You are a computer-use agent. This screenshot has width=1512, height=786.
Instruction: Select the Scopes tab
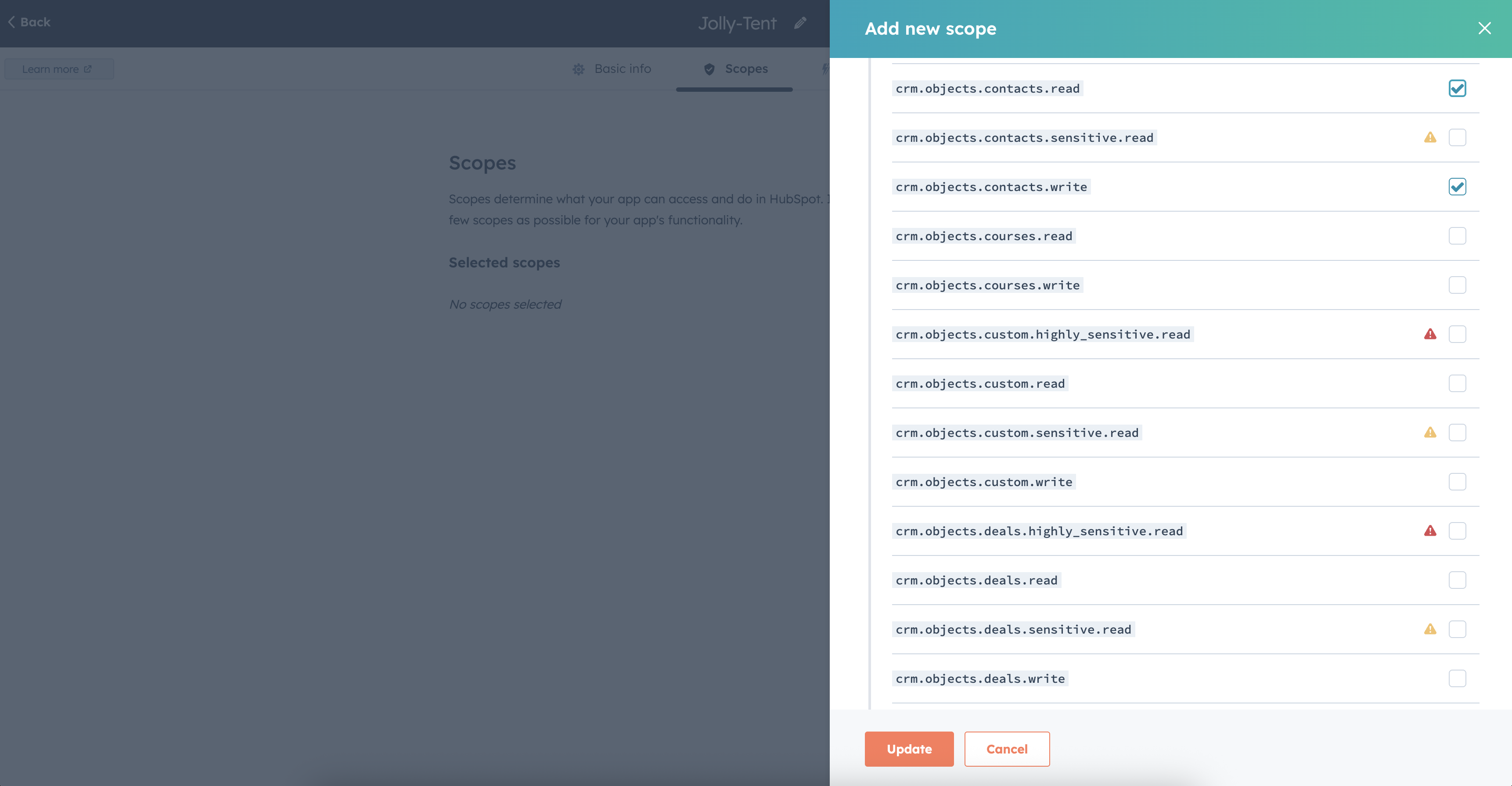click(745, 69)
